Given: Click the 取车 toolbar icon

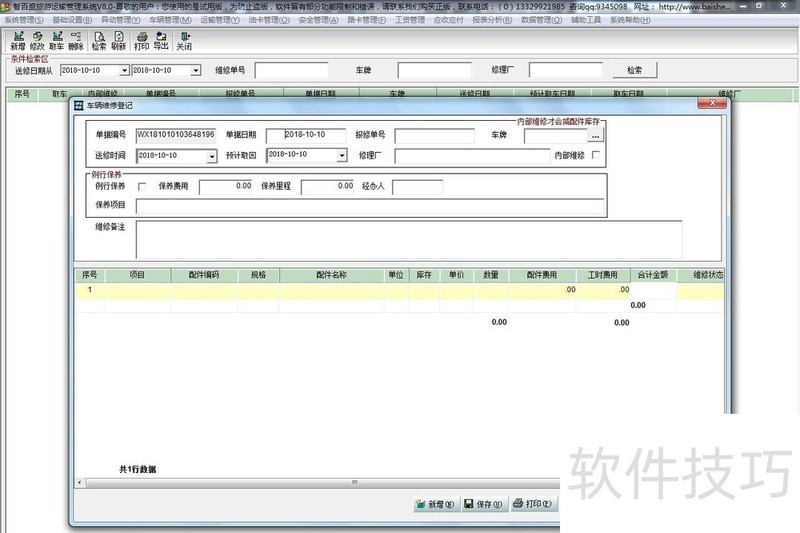Looking at the screenshot, I should tap(57, 40).
